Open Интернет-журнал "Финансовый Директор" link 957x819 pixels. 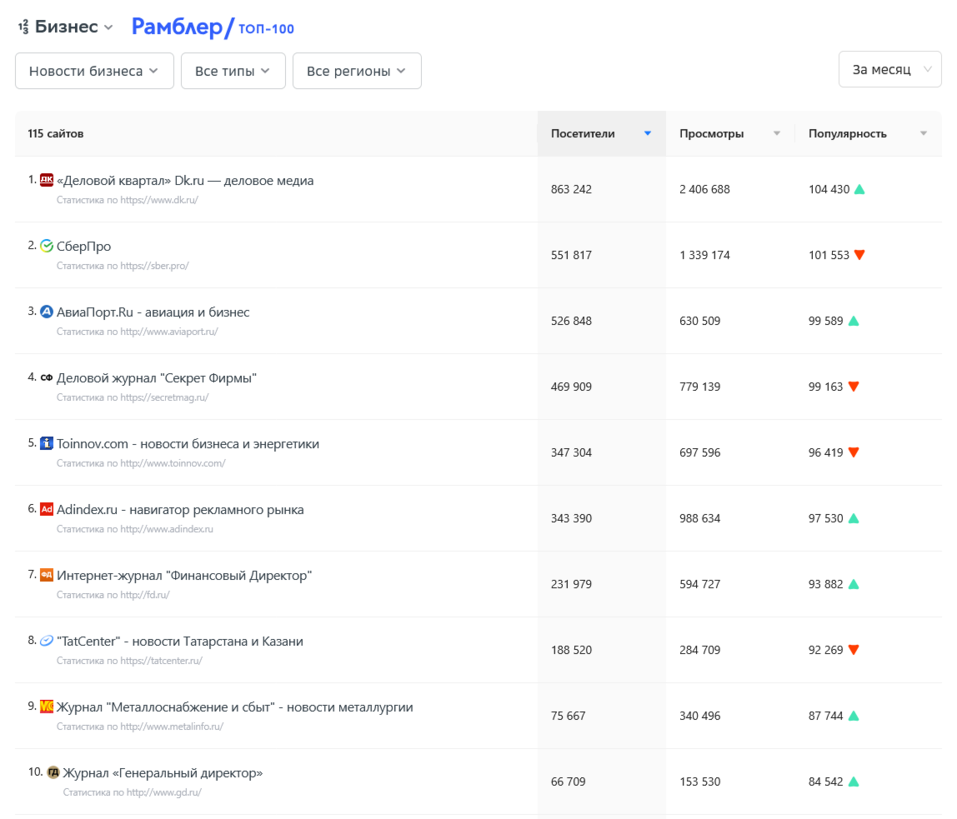point(184,576)
